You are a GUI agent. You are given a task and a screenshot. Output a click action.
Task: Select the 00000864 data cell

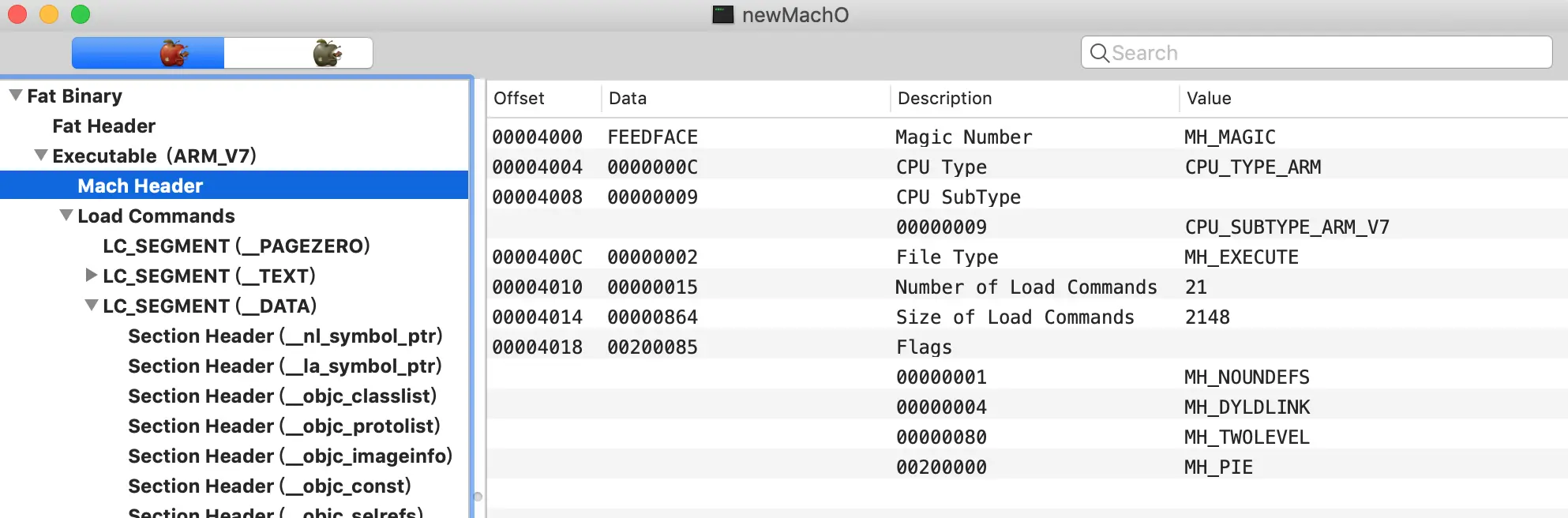coord(652,317)
